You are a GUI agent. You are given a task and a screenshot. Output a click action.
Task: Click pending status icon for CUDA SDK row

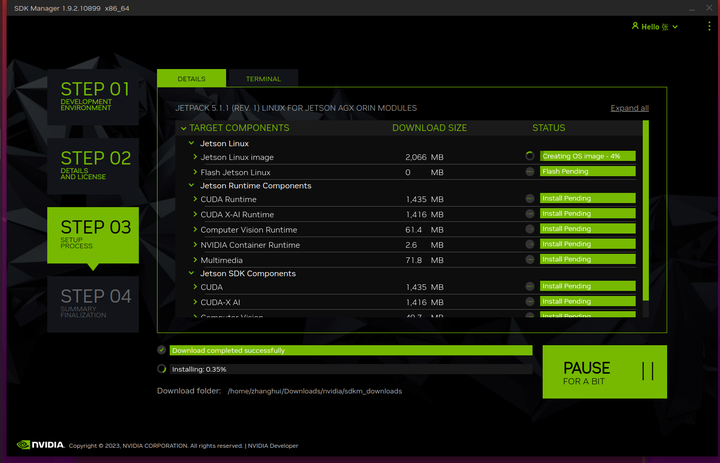530,286
